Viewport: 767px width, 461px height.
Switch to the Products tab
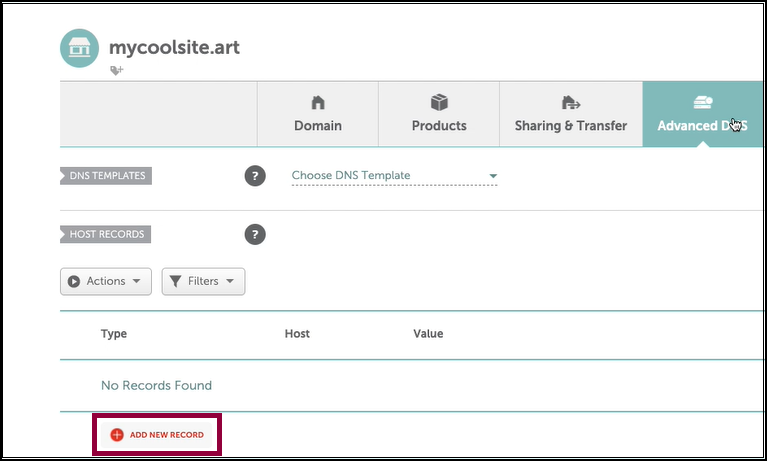(439, 114)
